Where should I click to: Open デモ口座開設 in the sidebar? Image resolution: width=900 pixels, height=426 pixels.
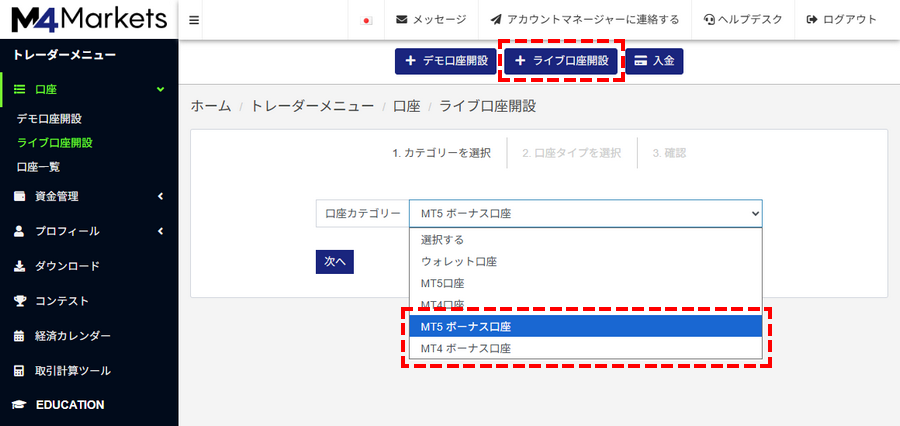49,119
